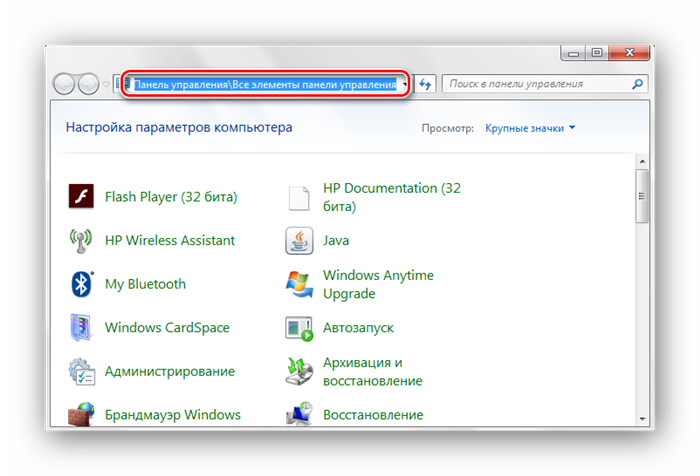Click the selected address path text
Image resolution: width=700 pixels, height=476 pixels.
[x=265, y=84]
